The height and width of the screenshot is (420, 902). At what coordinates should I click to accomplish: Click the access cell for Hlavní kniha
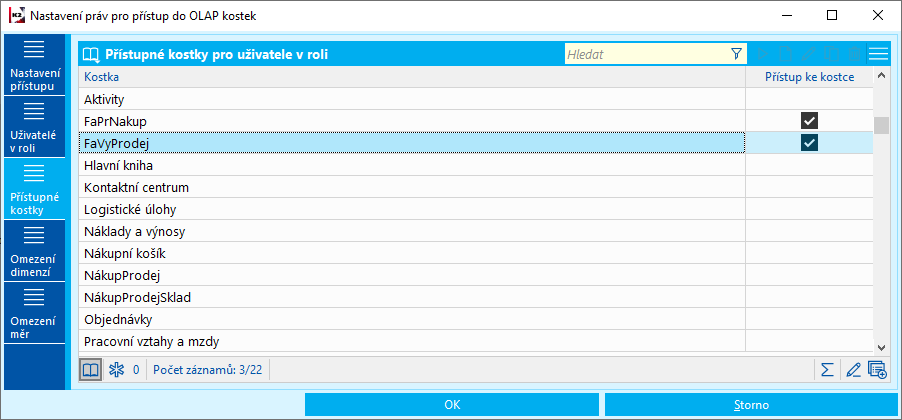(x=809, y=166)
